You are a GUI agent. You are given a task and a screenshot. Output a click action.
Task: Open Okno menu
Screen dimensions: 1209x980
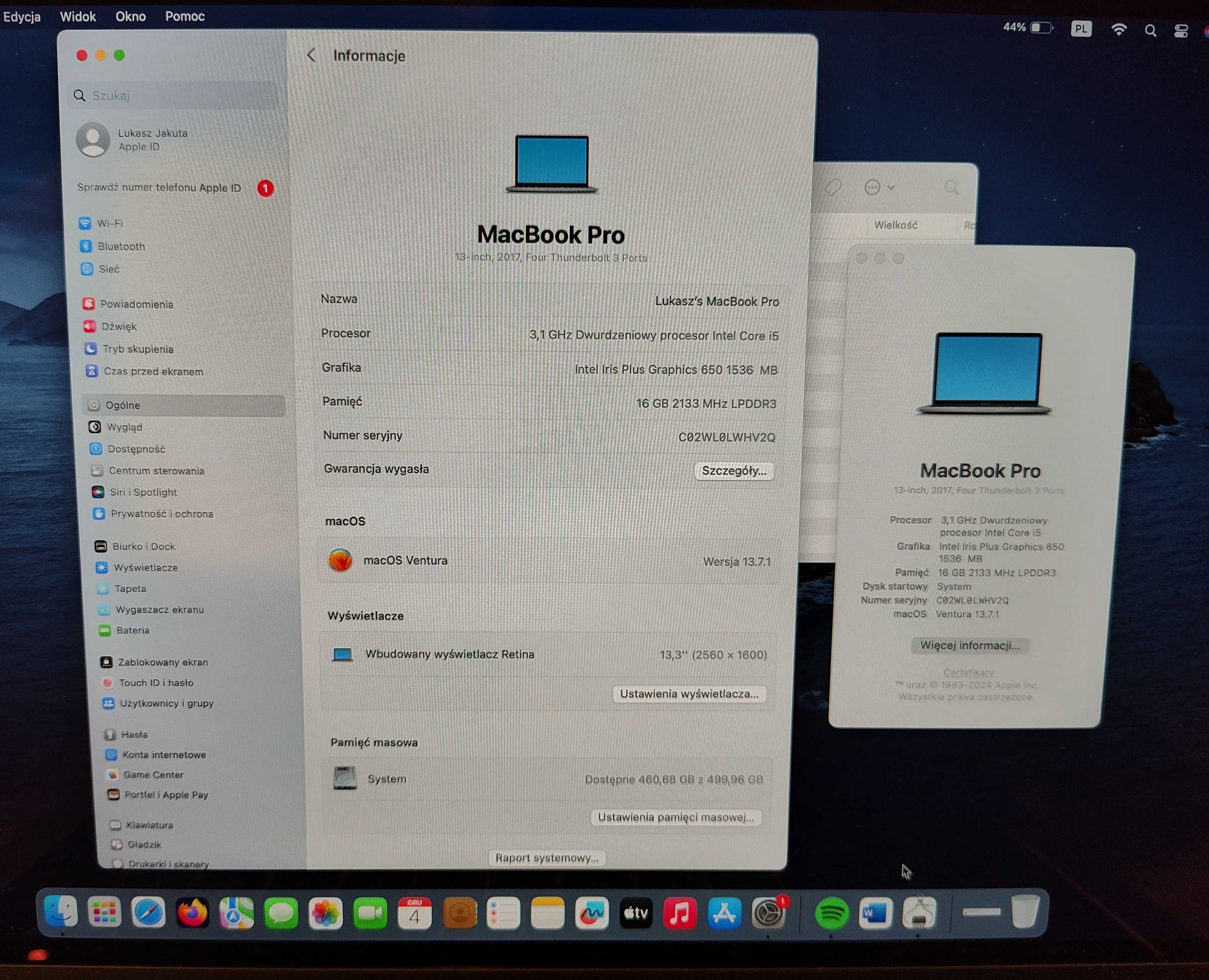point(130,16)
